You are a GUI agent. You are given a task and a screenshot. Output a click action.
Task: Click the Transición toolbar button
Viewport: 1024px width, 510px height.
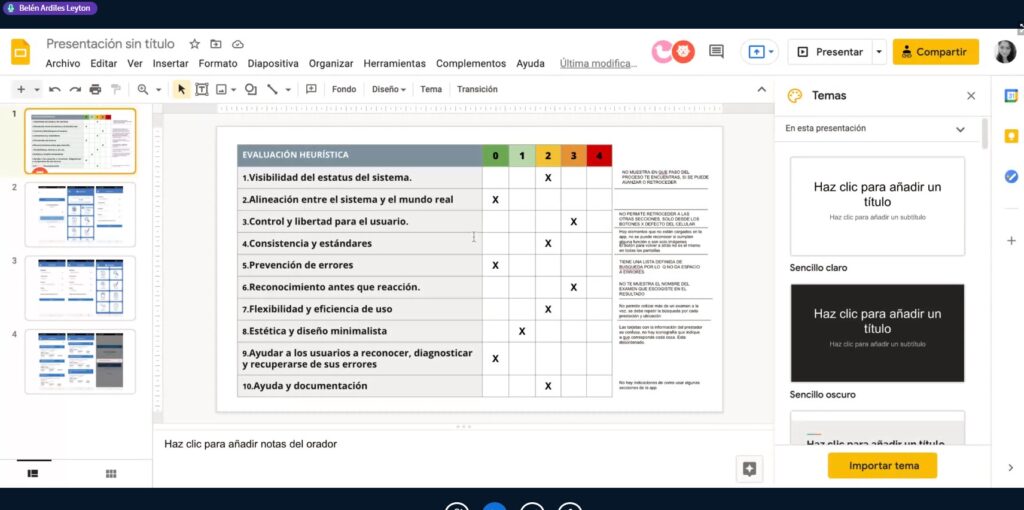tap(477, 89)
